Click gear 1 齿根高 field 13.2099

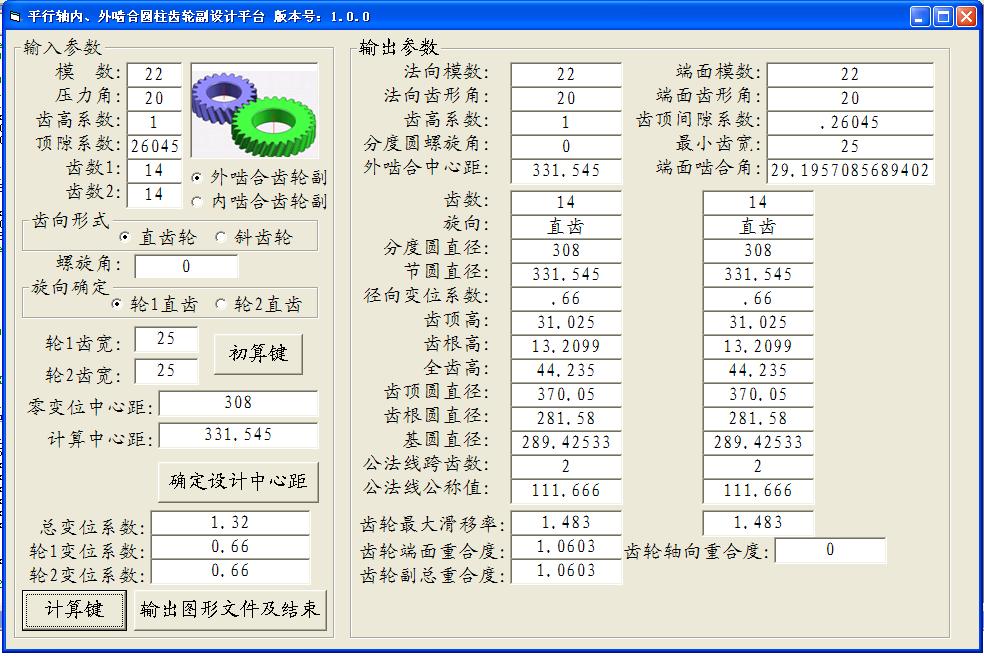pyautogui.click(x=566, y=346)
